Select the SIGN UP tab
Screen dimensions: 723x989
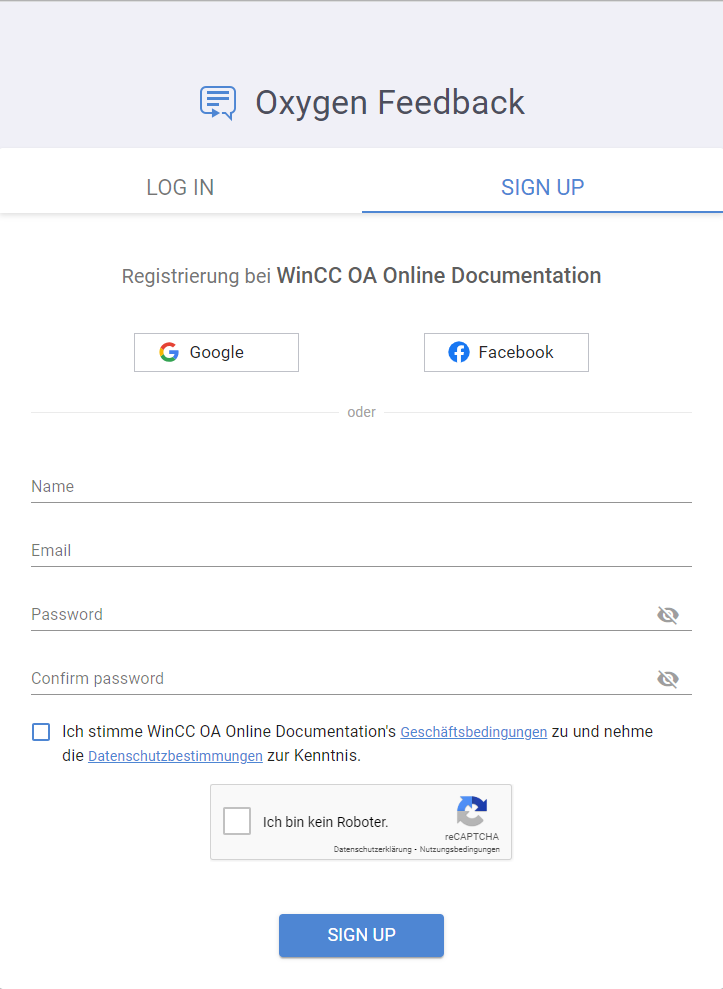click(543, 187)
